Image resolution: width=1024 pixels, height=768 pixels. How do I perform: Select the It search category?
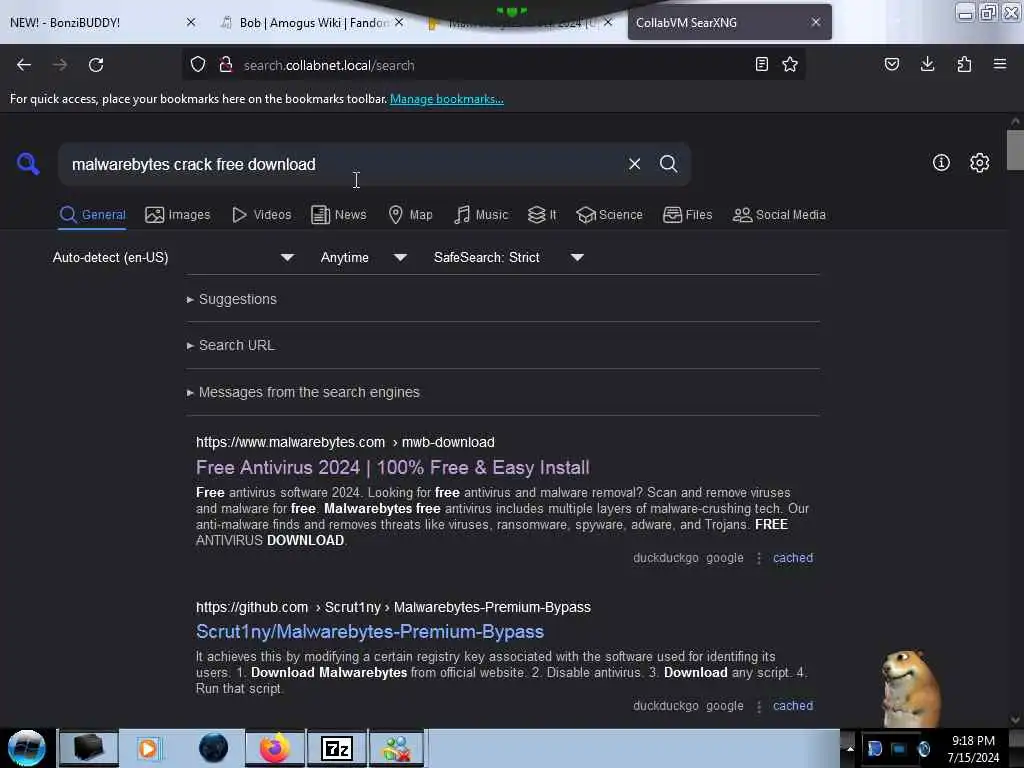pos(542,215)
